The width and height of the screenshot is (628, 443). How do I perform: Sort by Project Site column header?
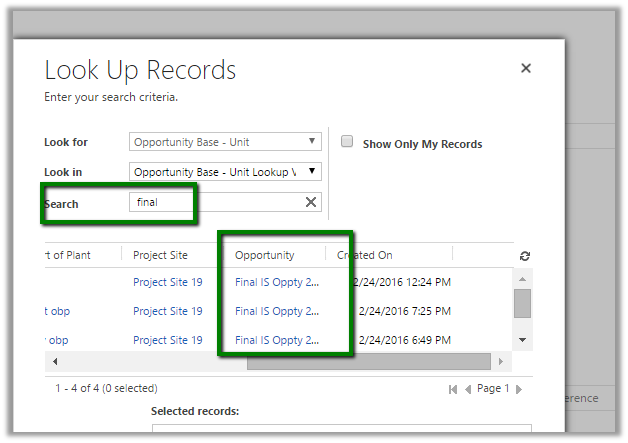[x=160, y=255]
